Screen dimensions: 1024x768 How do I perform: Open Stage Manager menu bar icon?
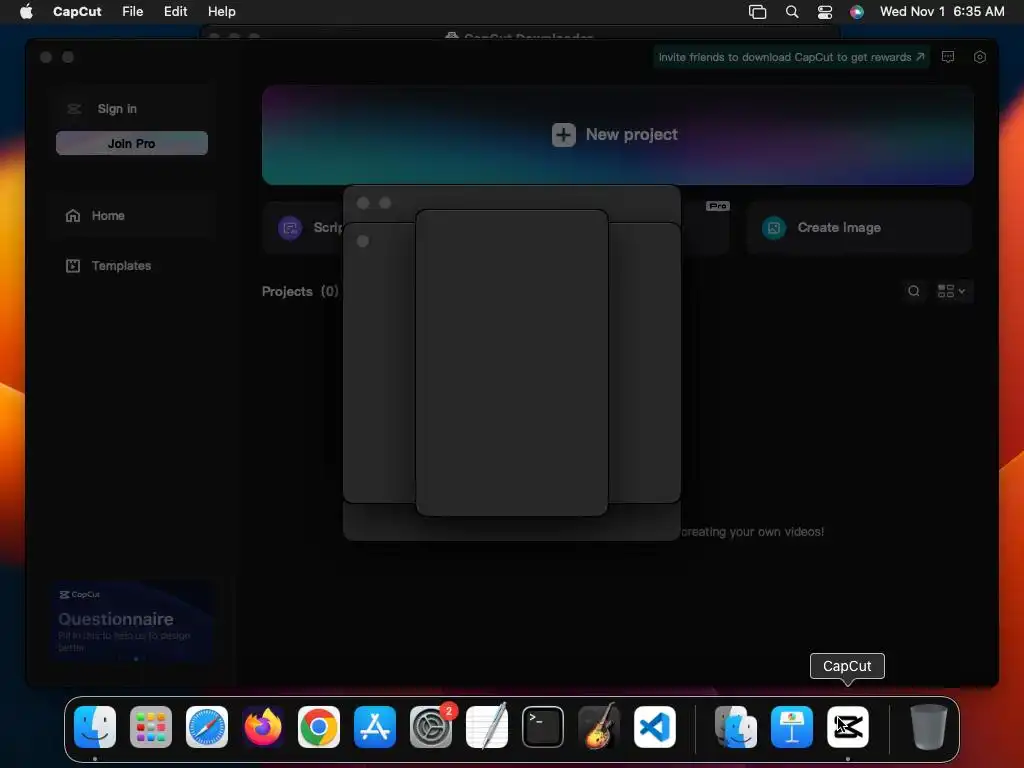[x=758, y=12]
